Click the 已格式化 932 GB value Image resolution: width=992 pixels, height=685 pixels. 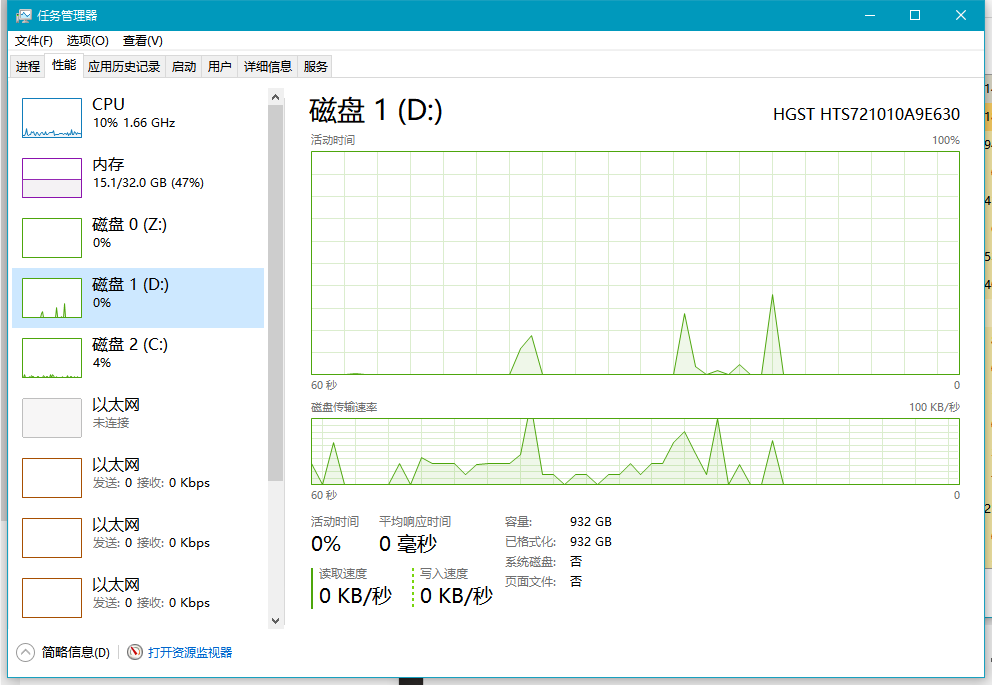pyautogui.click(x=590, y=542)
